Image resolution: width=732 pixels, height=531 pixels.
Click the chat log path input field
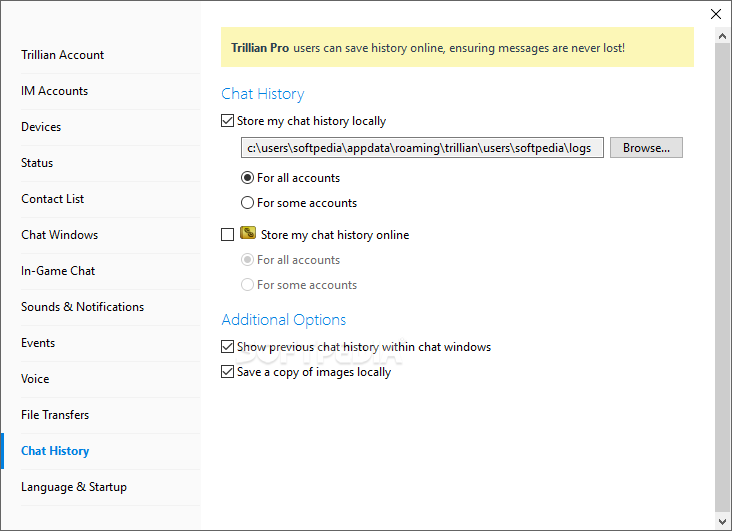pos(422,148)
